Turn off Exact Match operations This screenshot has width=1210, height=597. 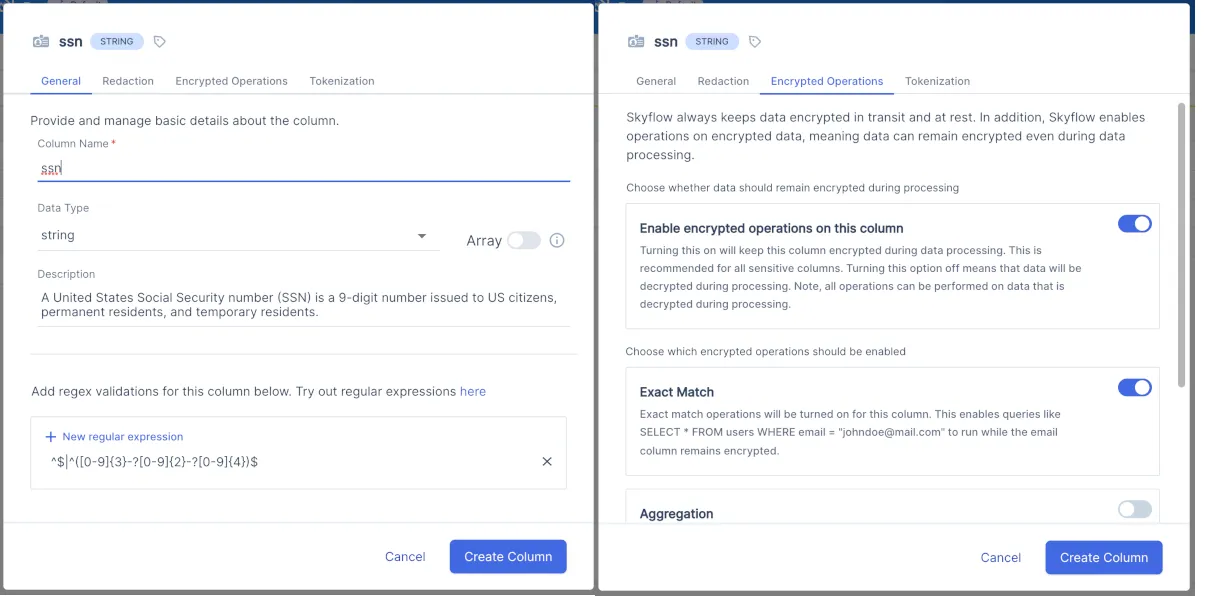pos(1135,387)
